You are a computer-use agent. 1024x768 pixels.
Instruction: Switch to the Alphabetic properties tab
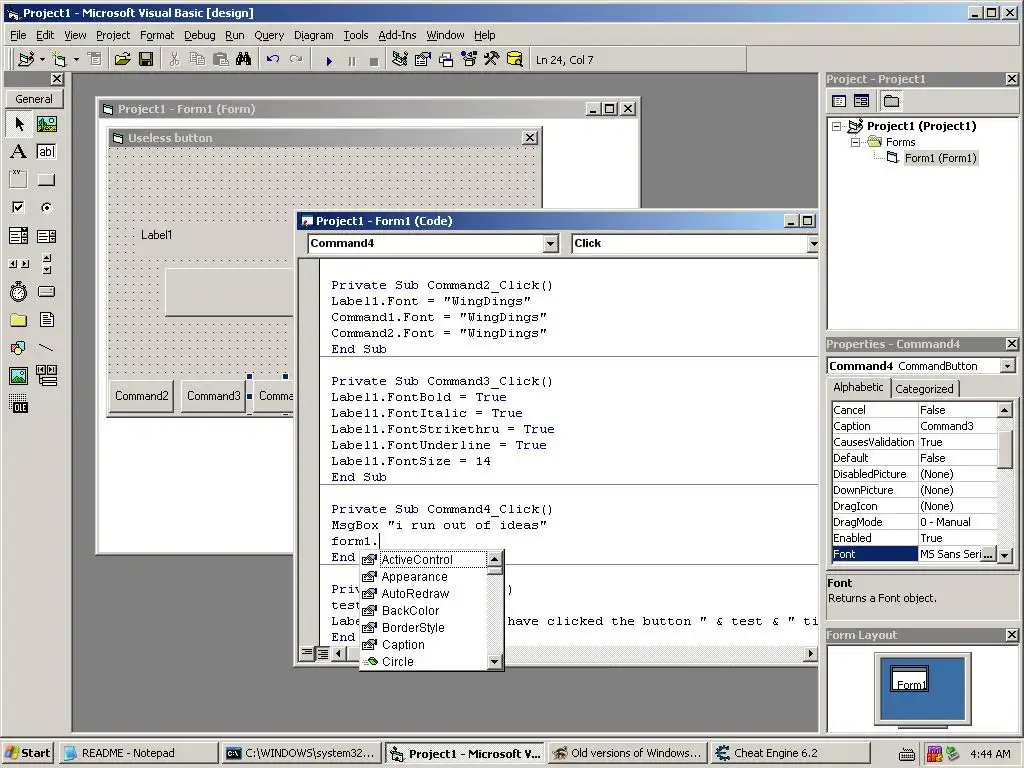[x=858, y=387]
